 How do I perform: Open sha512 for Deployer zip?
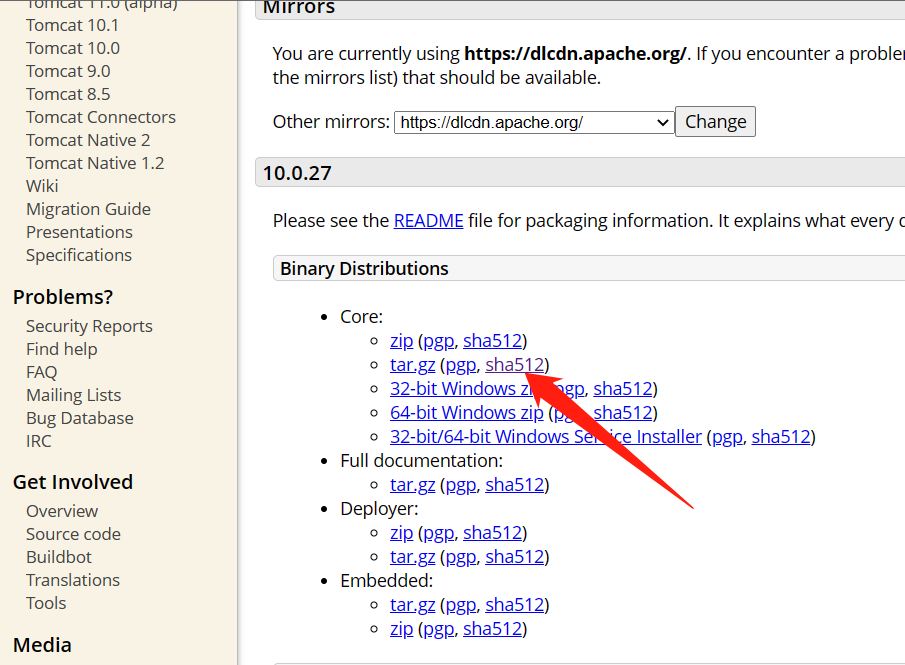point(492,533)
